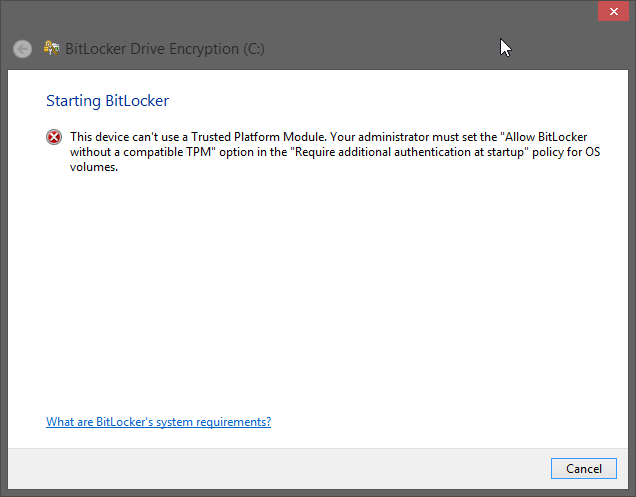Click "This device can't use" at message start

pyautogui.click(x=126, y=137)
